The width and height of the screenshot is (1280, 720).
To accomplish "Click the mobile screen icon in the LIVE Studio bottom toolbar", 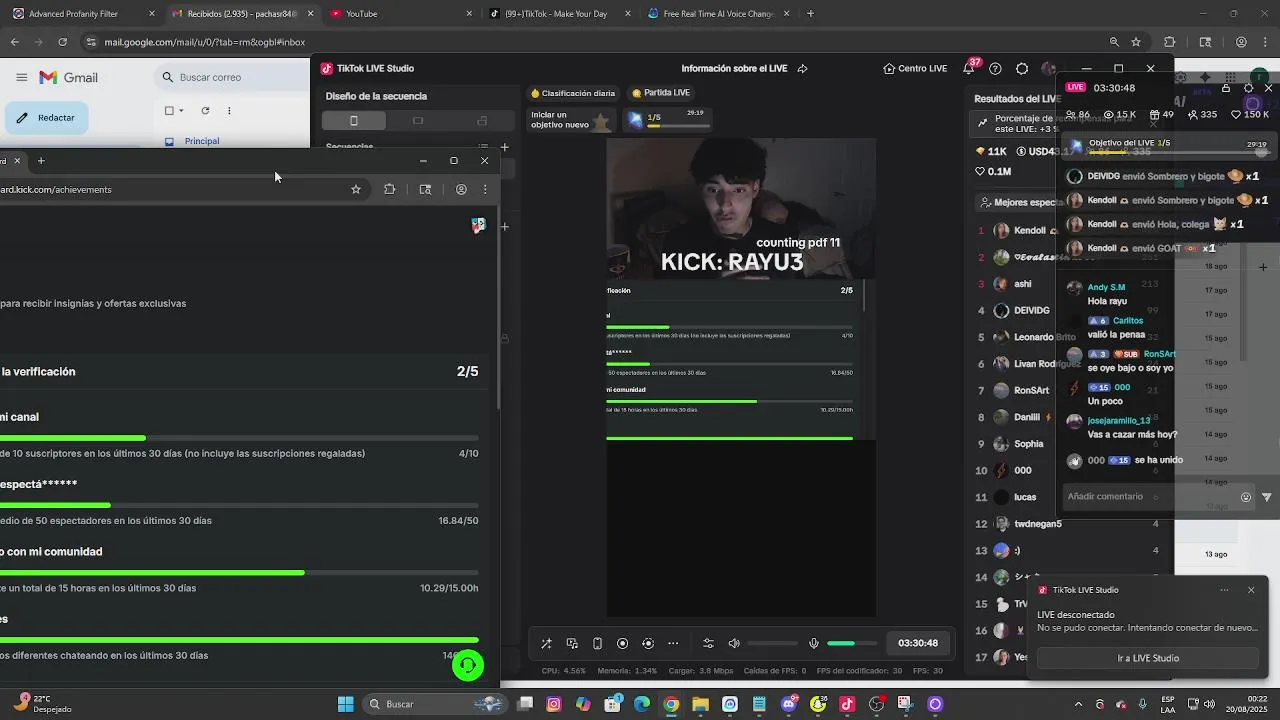I will coord(597,643).
